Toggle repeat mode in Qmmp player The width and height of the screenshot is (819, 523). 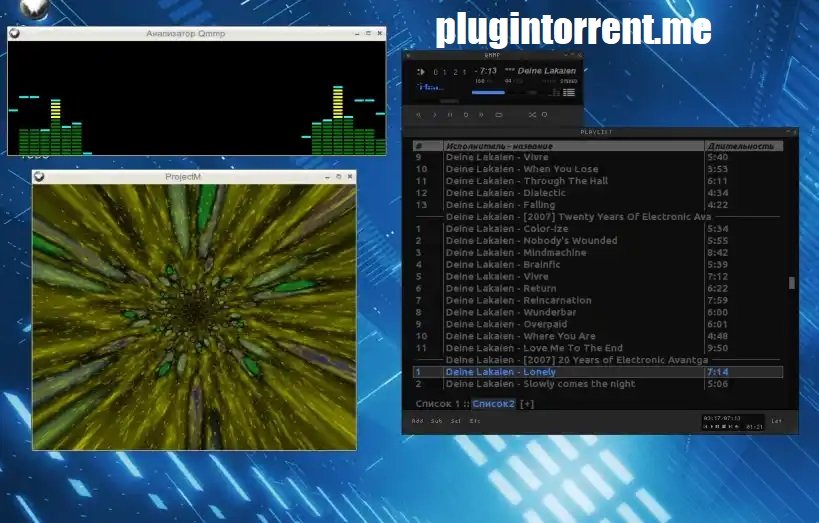544,115
